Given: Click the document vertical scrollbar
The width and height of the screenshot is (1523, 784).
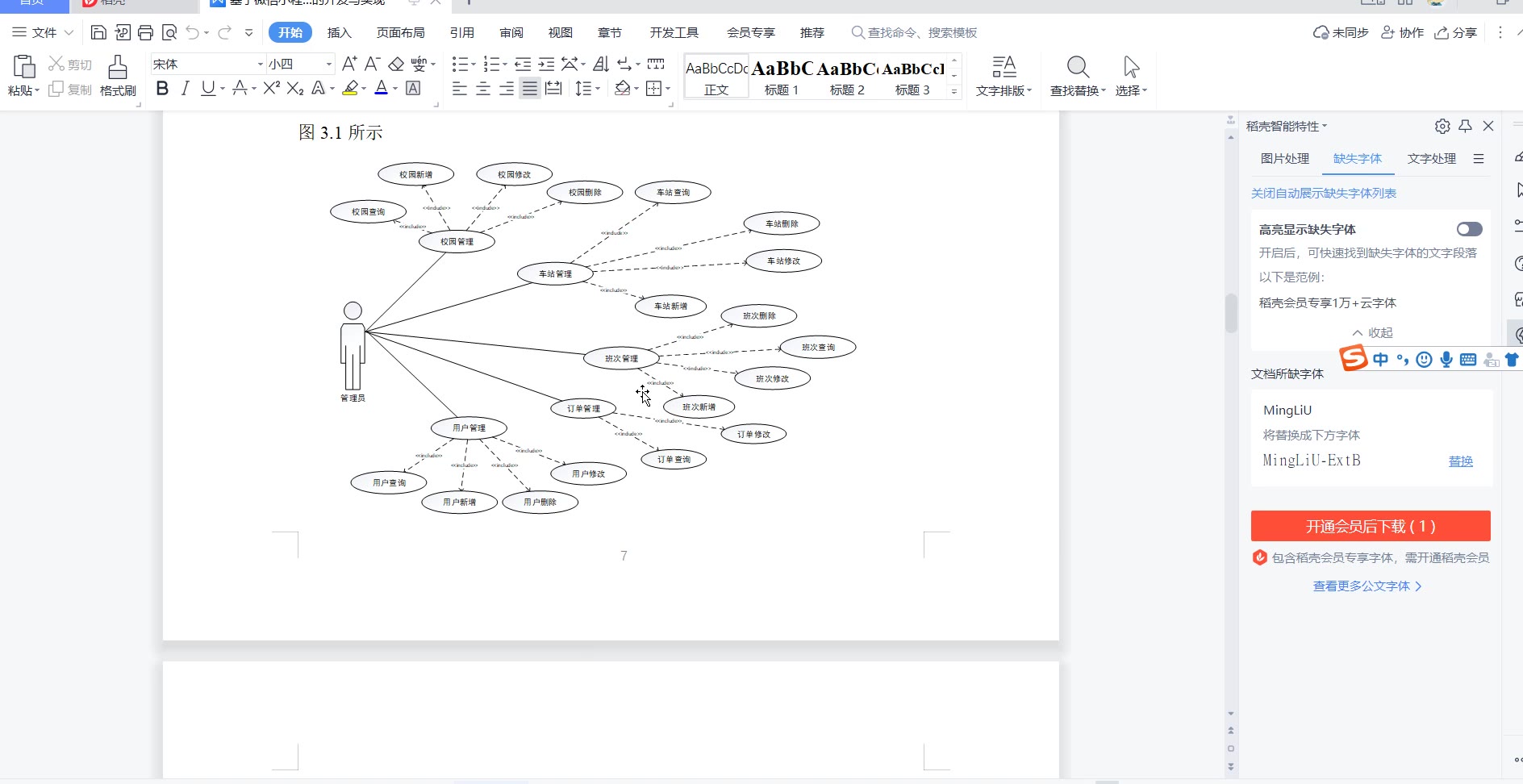Looking at the screenshot, I should (x=1231, y=313).
